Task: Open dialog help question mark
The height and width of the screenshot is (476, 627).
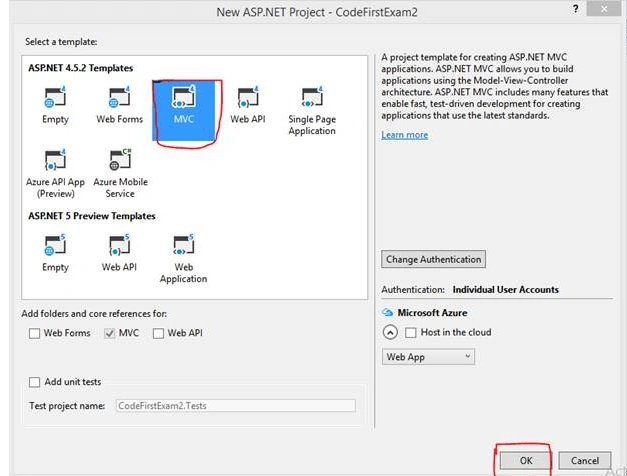Action: tap(575, 9)
